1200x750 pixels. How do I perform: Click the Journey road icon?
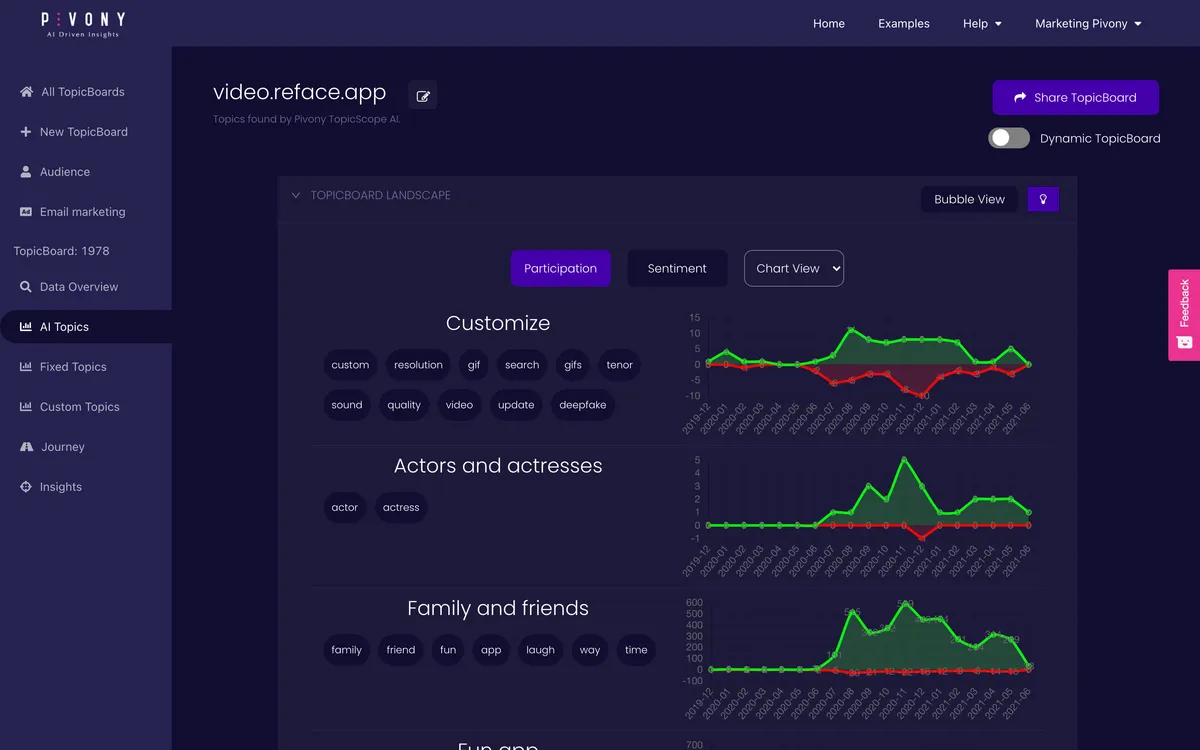pos(27,447)
